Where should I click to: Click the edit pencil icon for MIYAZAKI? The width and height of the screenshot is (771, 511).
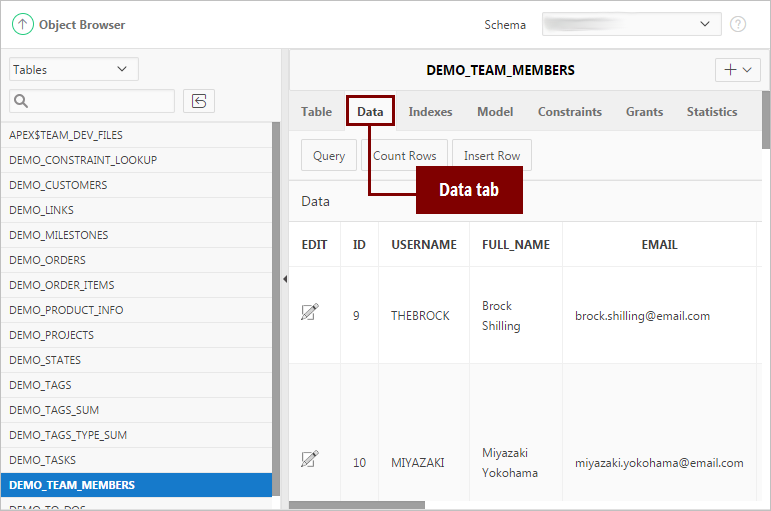tap(310, 459)
